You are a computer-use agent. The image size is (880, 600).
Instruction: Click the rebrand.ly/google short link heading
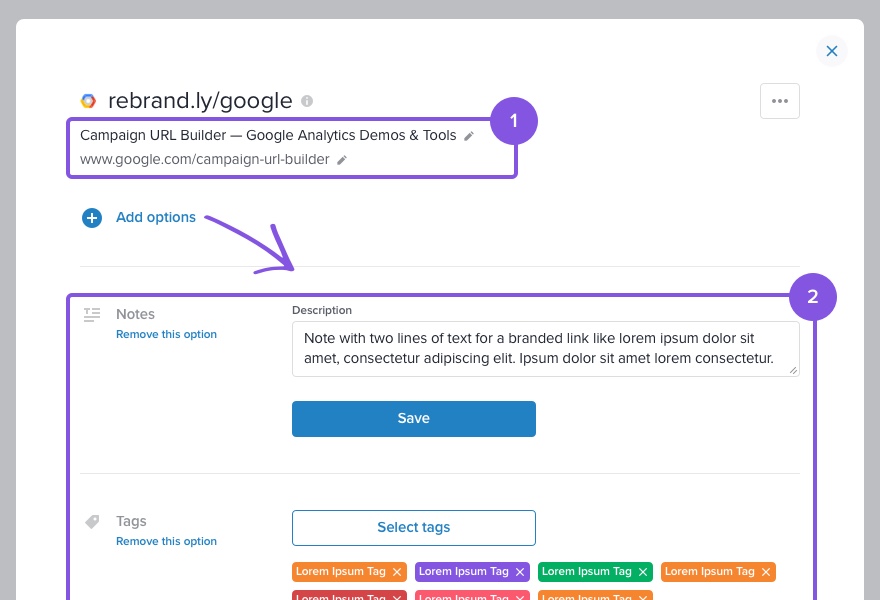point(200,101)
